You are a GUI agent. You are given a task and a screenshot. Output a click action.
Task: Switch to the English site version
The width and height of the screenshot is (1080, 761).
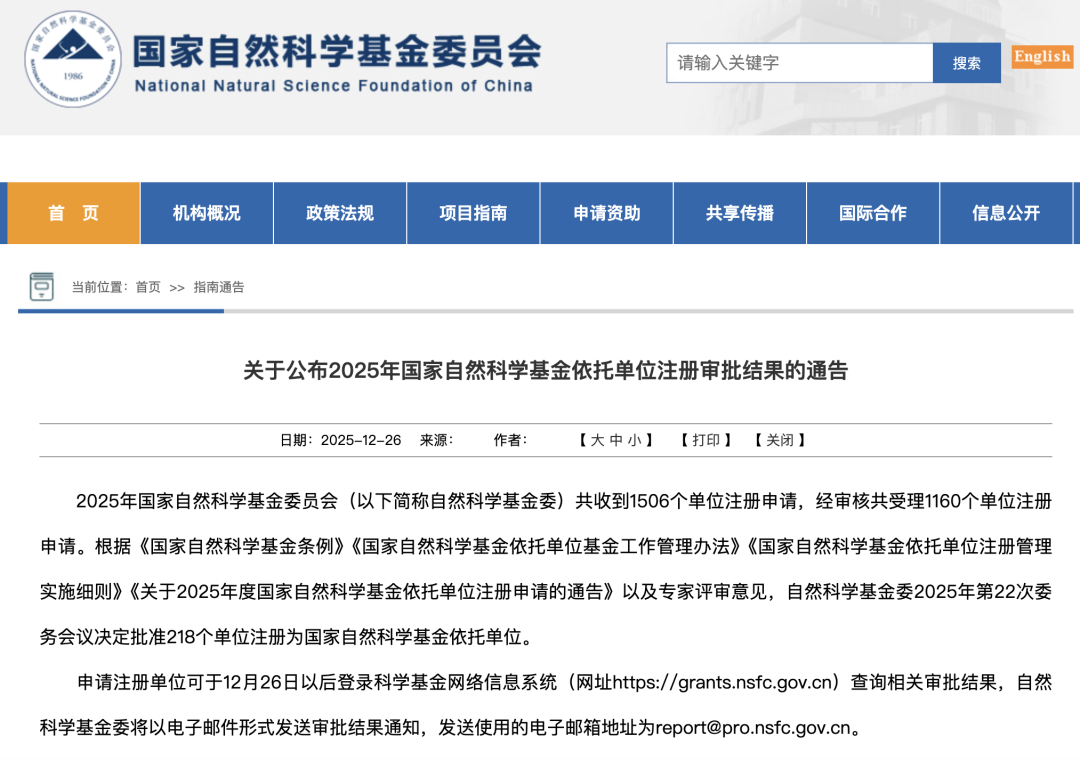pos(1041,57)
